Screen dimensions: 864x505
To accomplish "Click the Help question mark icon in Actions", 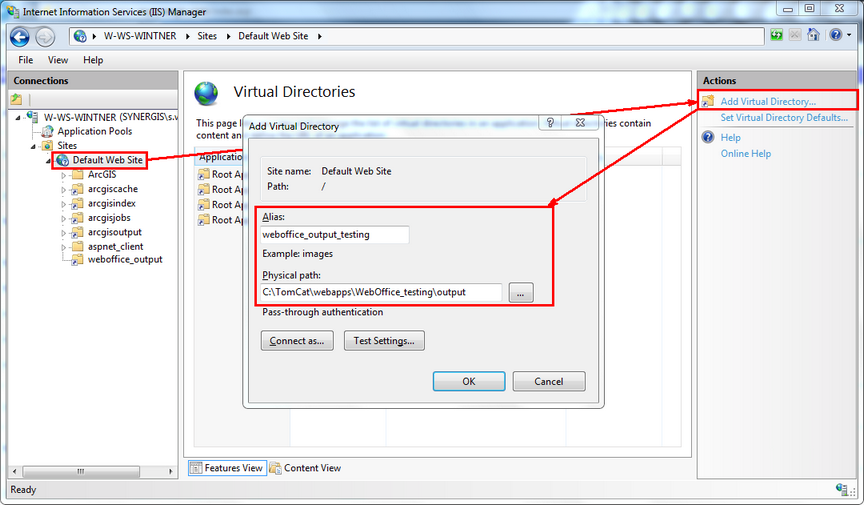I will point(708,137).
